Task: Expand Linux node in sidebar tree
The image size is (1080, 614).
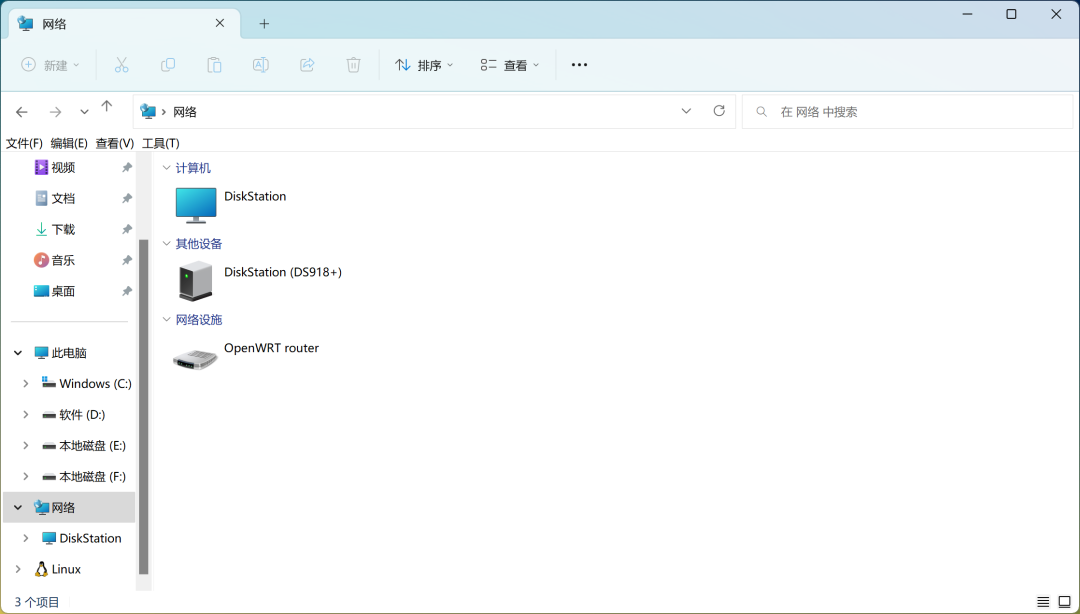Action: 18,569
